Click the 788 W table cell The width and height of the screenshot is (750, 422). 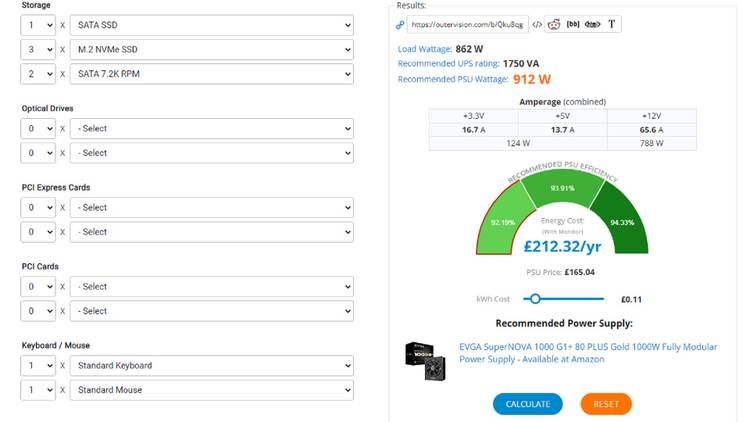[651, 143]
